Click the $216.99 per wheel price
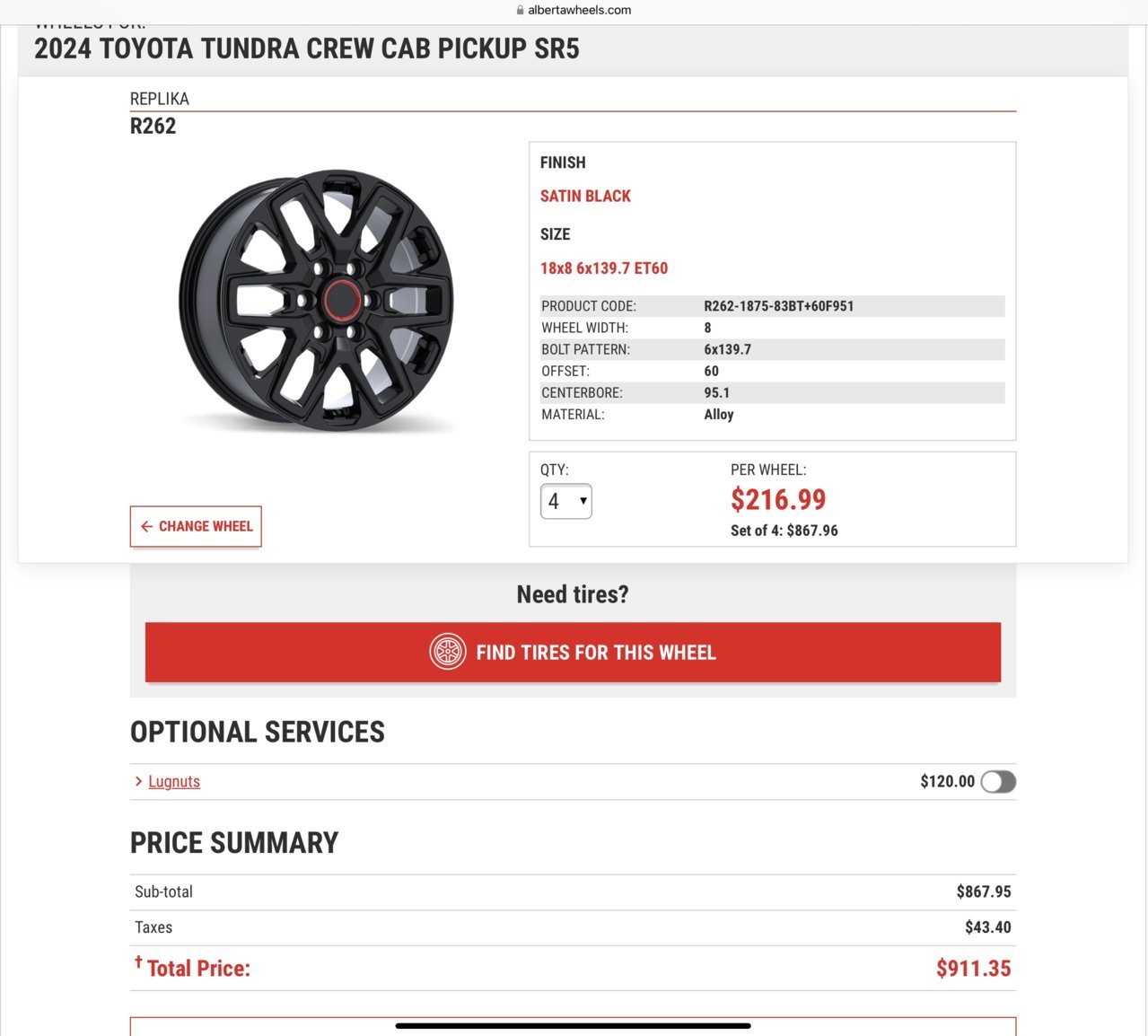The image size is (1148, 1036). pyautogui.click(x=778, y=499)
